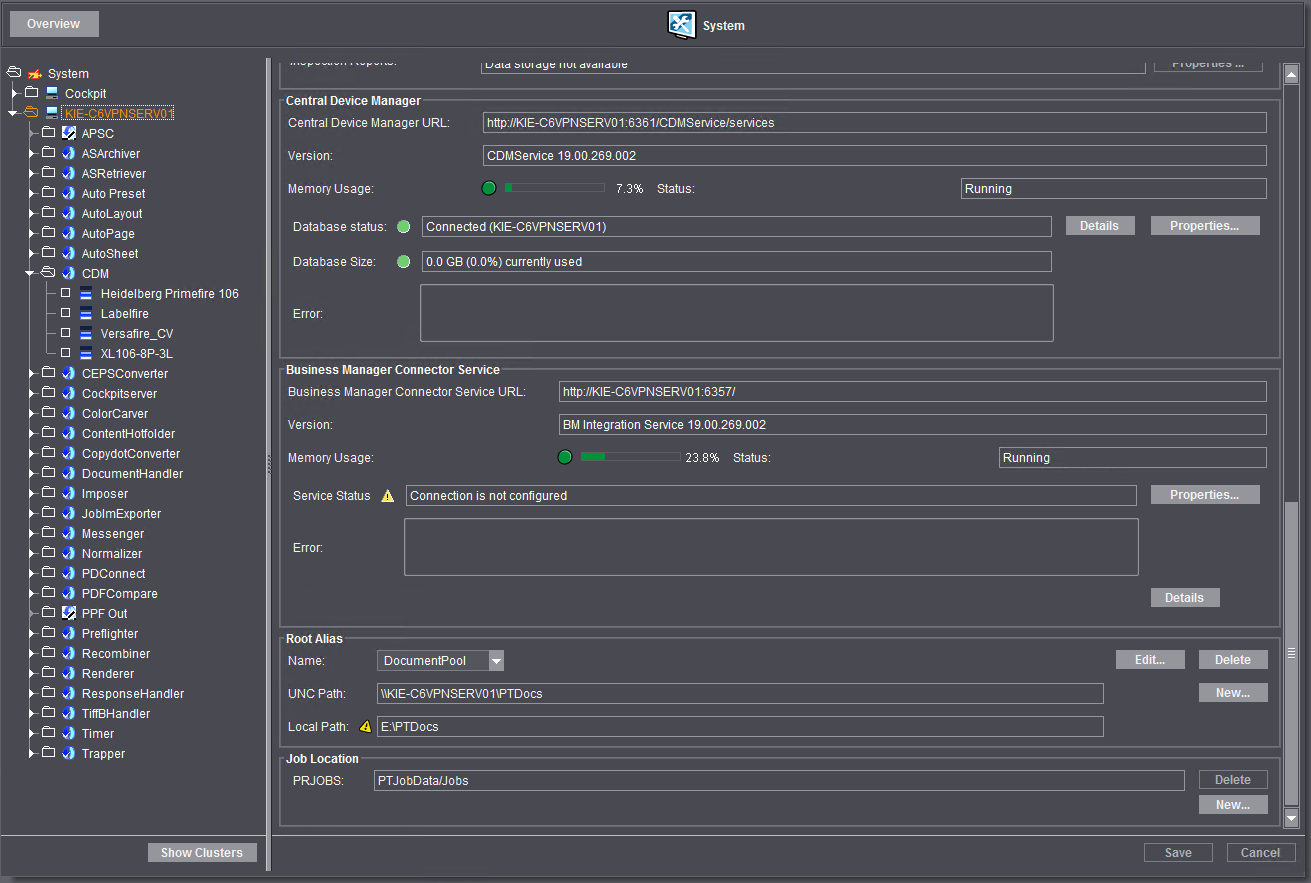Click the APSC service status icon
This screenshot has height=883, width=1311.
coord(69,133)
